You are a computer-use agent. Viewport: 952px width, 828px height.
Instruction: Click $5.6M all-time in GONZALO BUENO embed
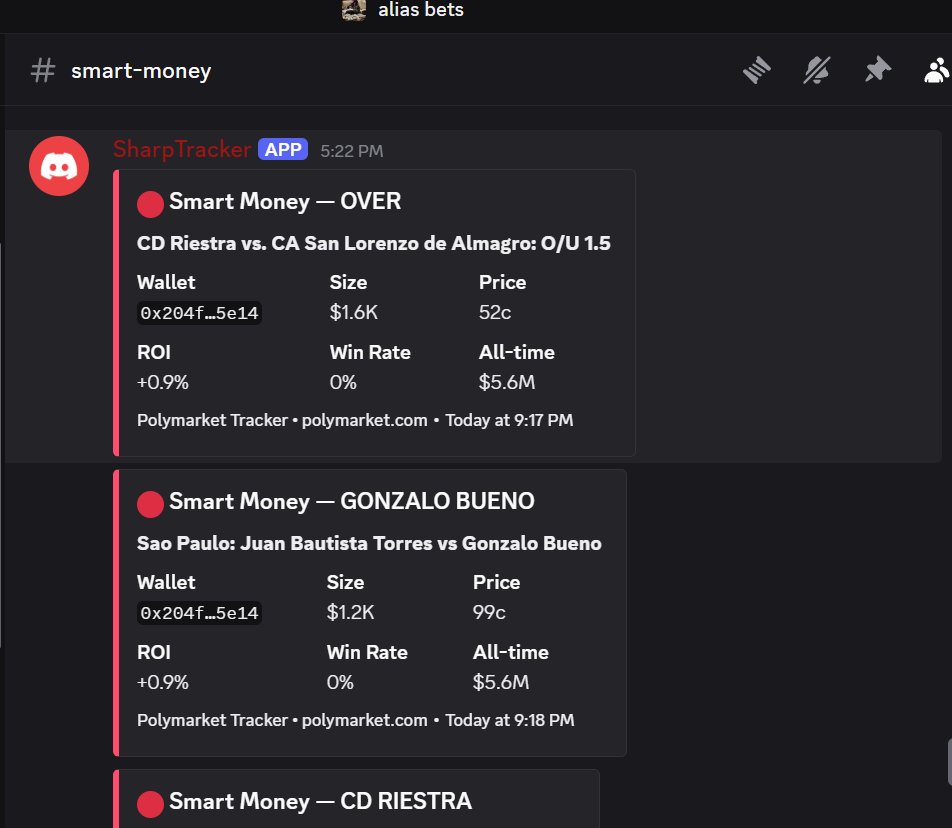click(501, 682)
